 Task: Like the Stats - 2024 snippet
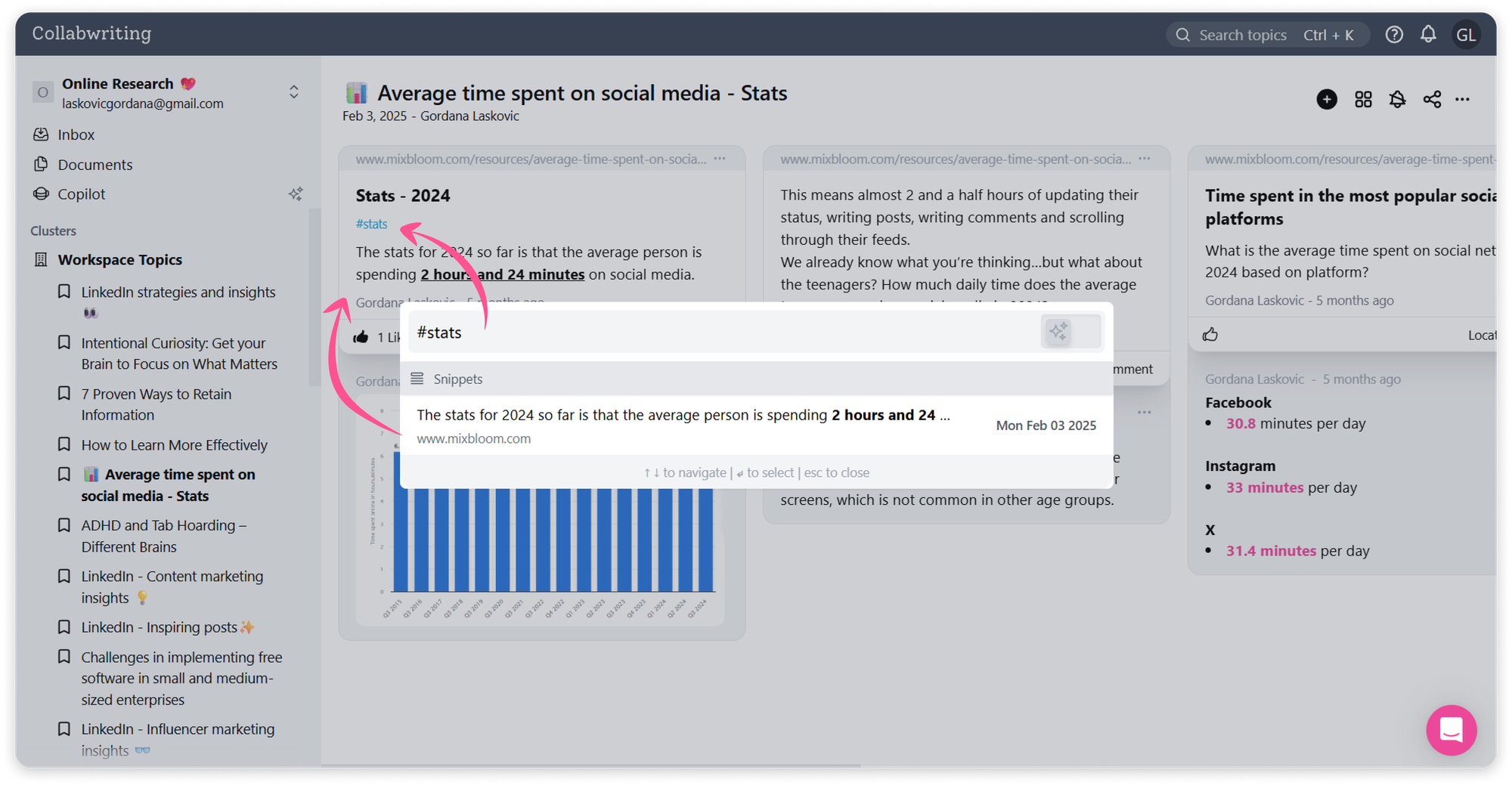[x=361, y=337]
